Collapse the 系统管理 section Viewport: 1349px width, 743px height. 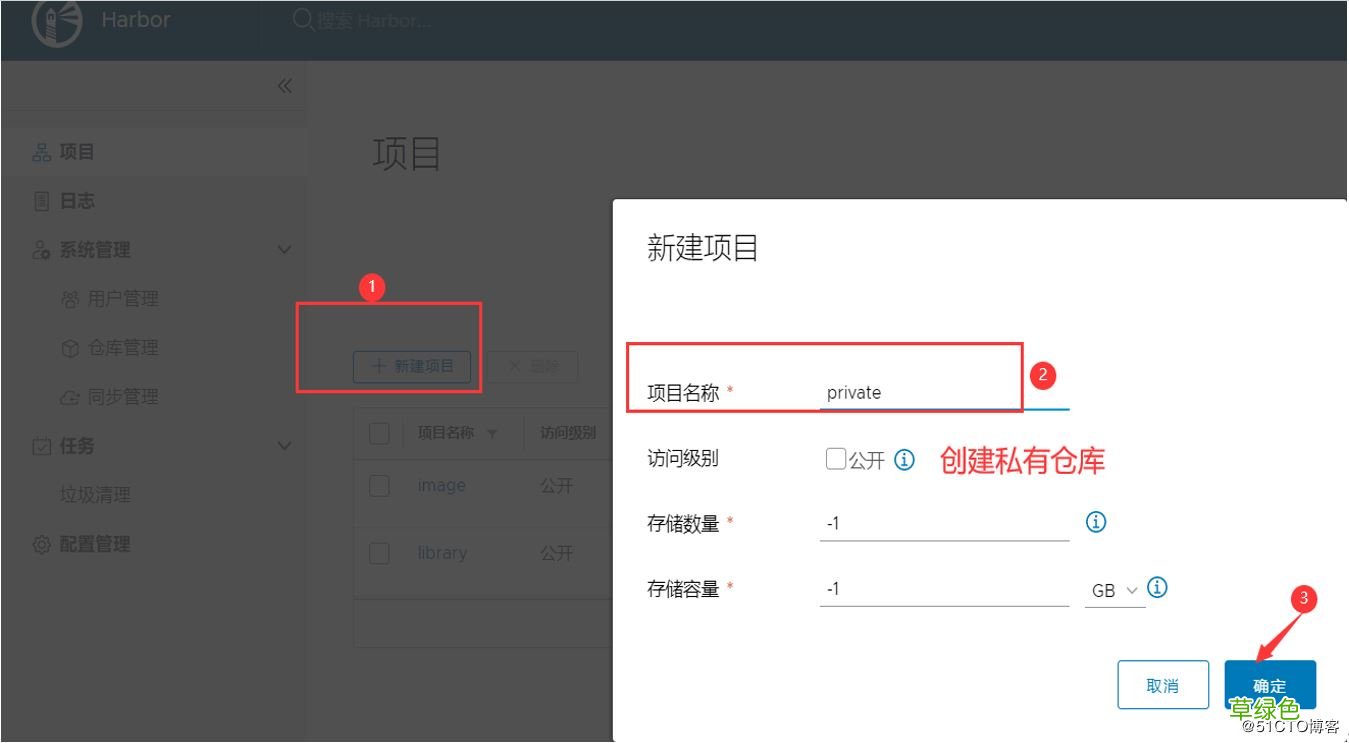click(x=284, y=249)
